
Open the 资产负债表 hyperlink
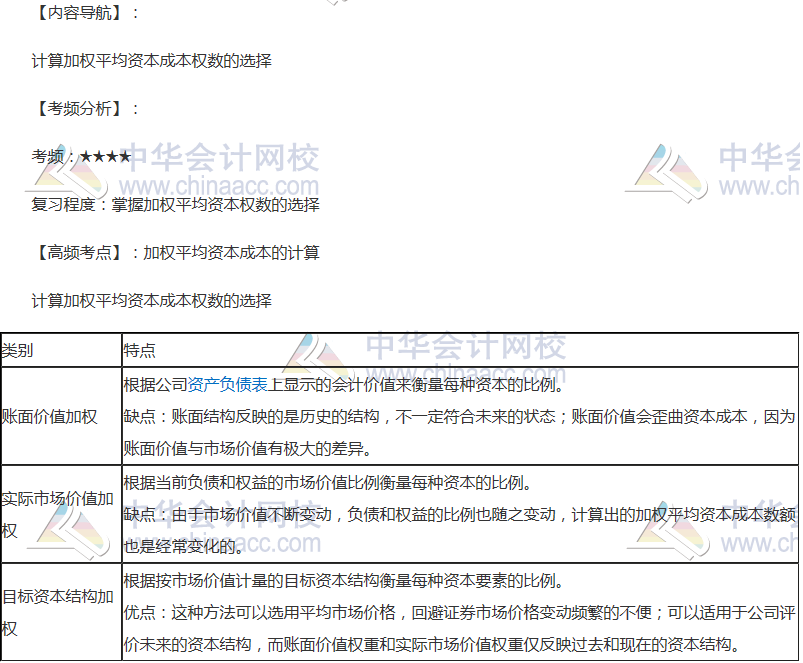[227, 383]
